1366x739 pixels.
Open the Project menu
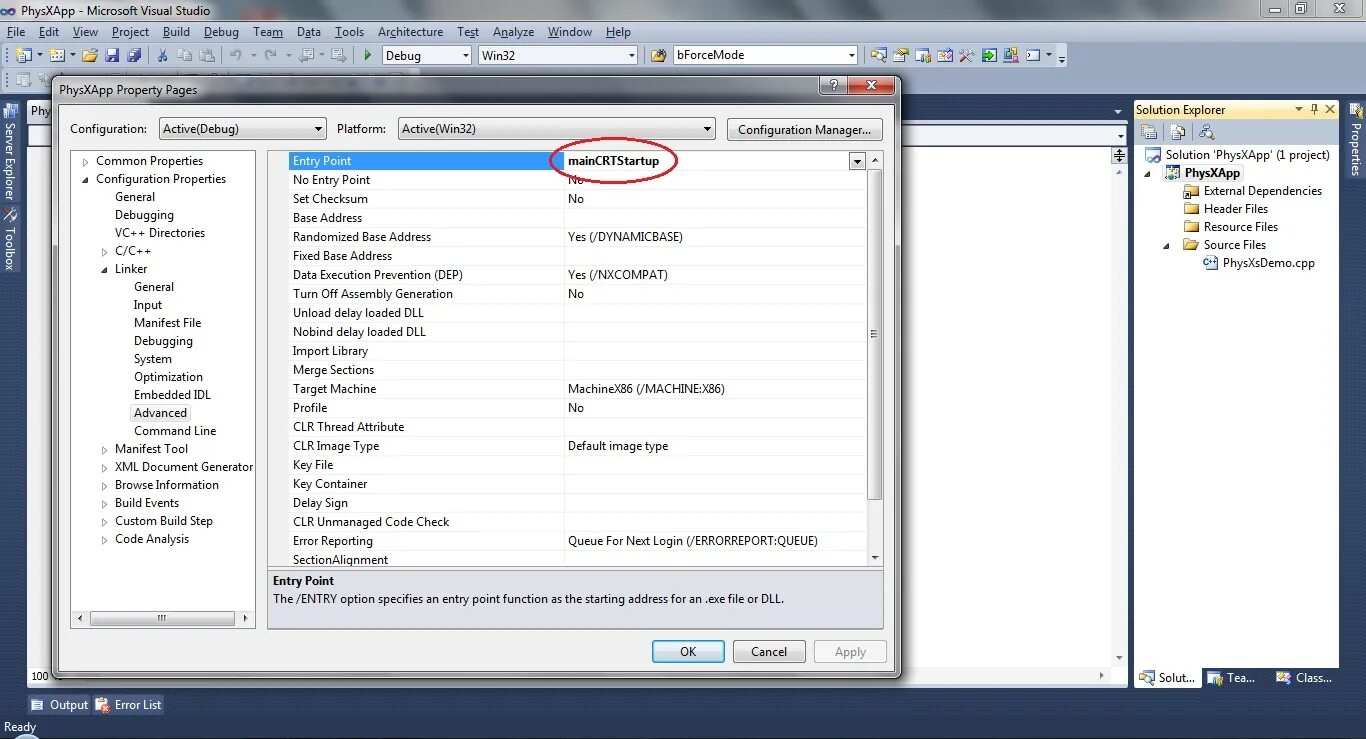130,31
